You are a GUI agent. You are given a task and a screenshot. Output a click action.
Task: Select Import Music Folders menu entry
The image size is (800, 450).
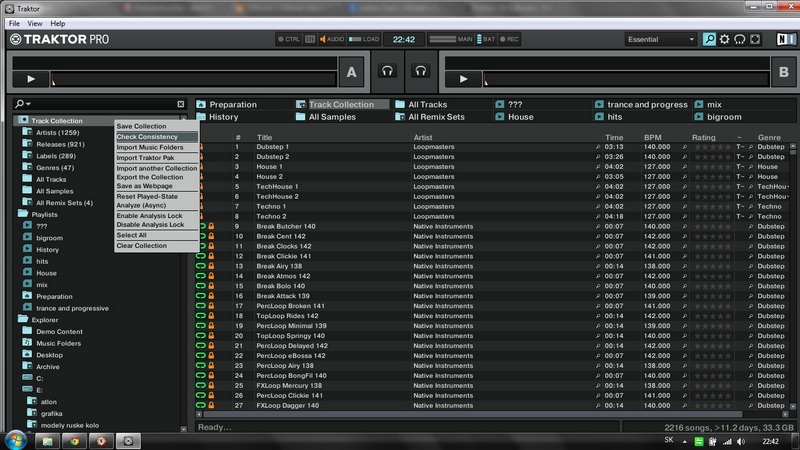point(150,148)
